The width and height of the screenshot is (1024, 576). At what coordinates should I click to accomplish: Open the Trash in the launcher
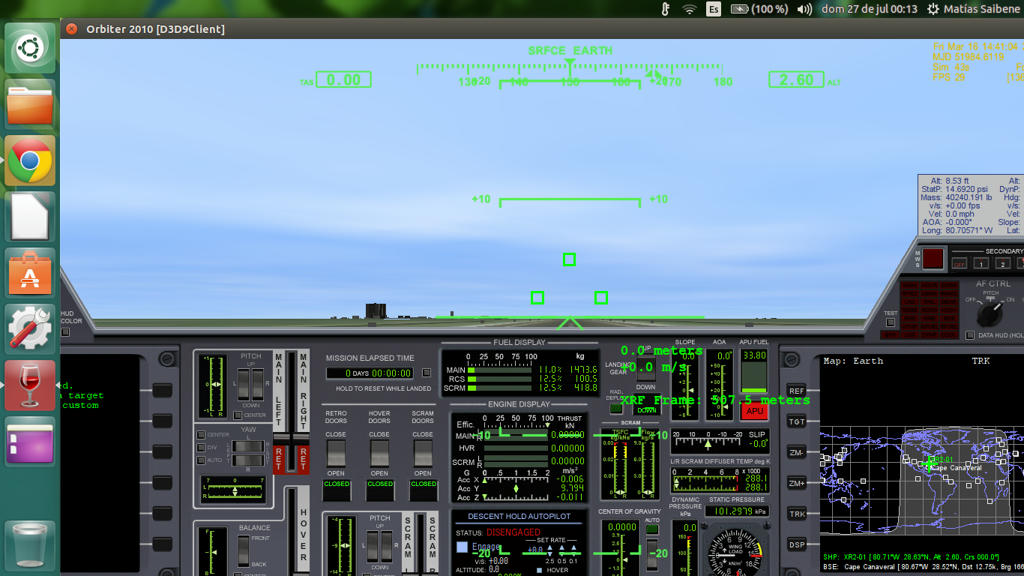pyautogui.click(x=30, y=544)
